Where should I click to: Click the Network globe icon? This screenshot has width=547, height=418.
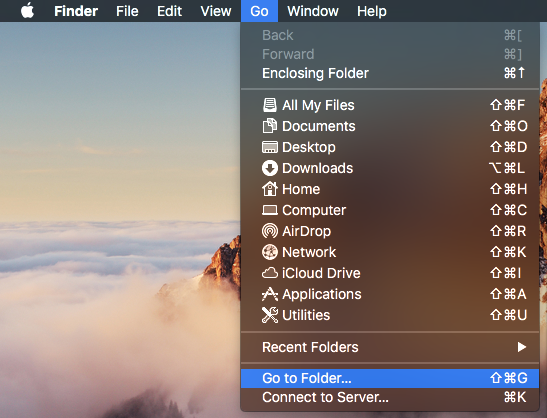270,252
